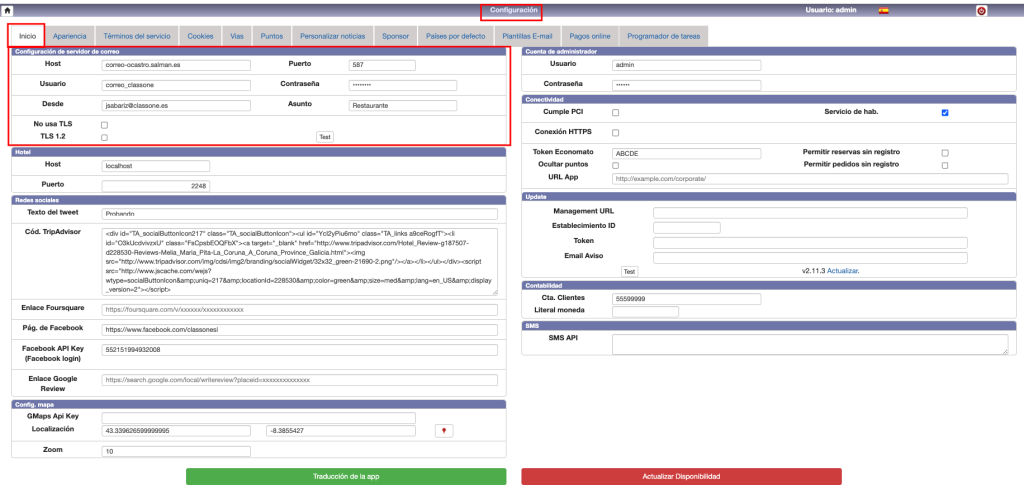Check the Conexión HTTPS option

click(x=616, y=132)
